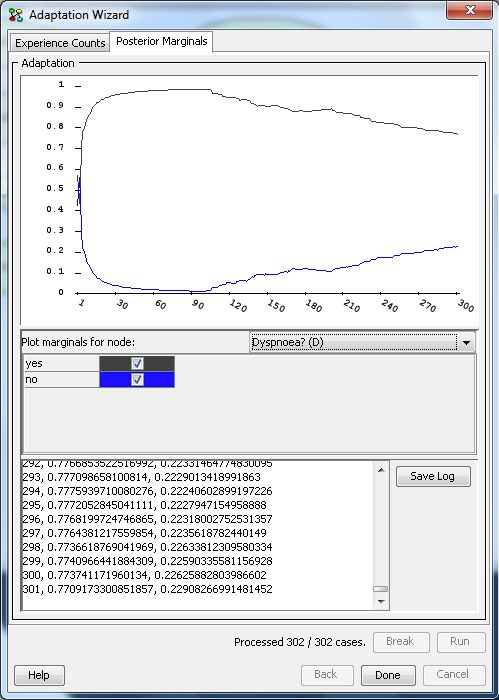Click log line starting with 294
This screenshot has width=499, height=700.
(x=147, y=491)
